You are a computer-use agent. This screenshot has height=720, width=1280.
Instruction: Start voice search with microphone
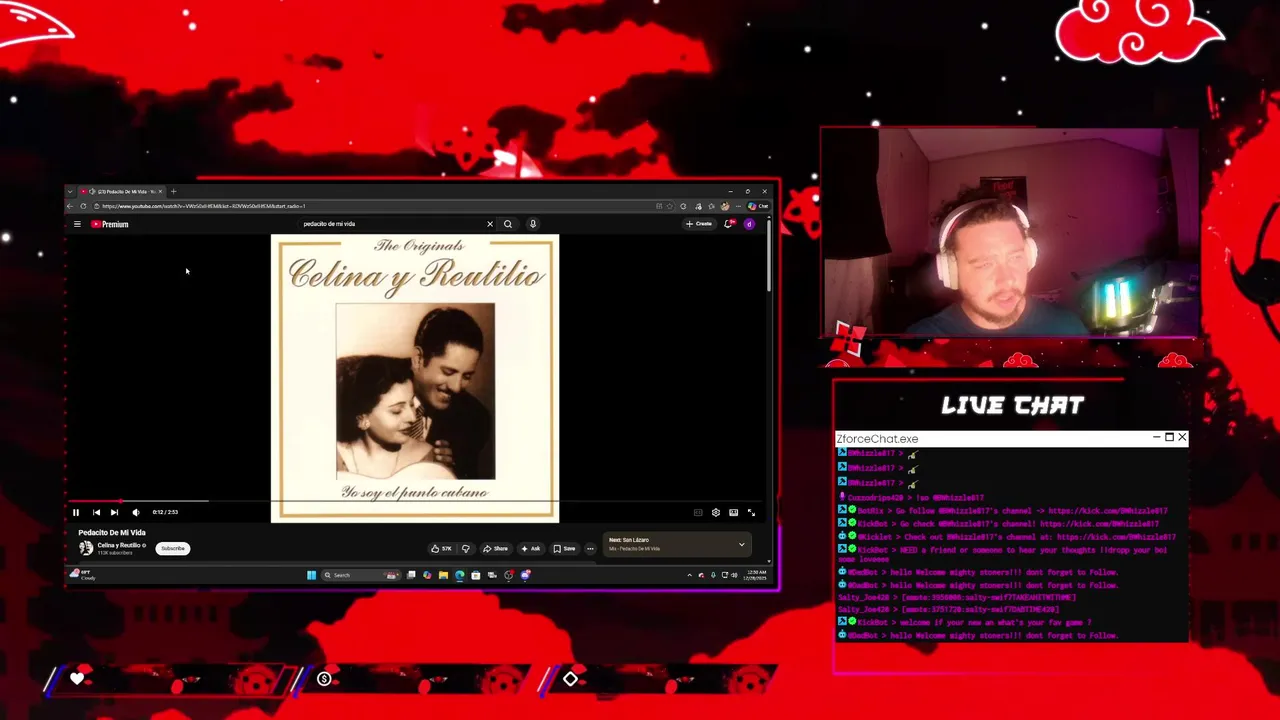[x=533, y=224]
